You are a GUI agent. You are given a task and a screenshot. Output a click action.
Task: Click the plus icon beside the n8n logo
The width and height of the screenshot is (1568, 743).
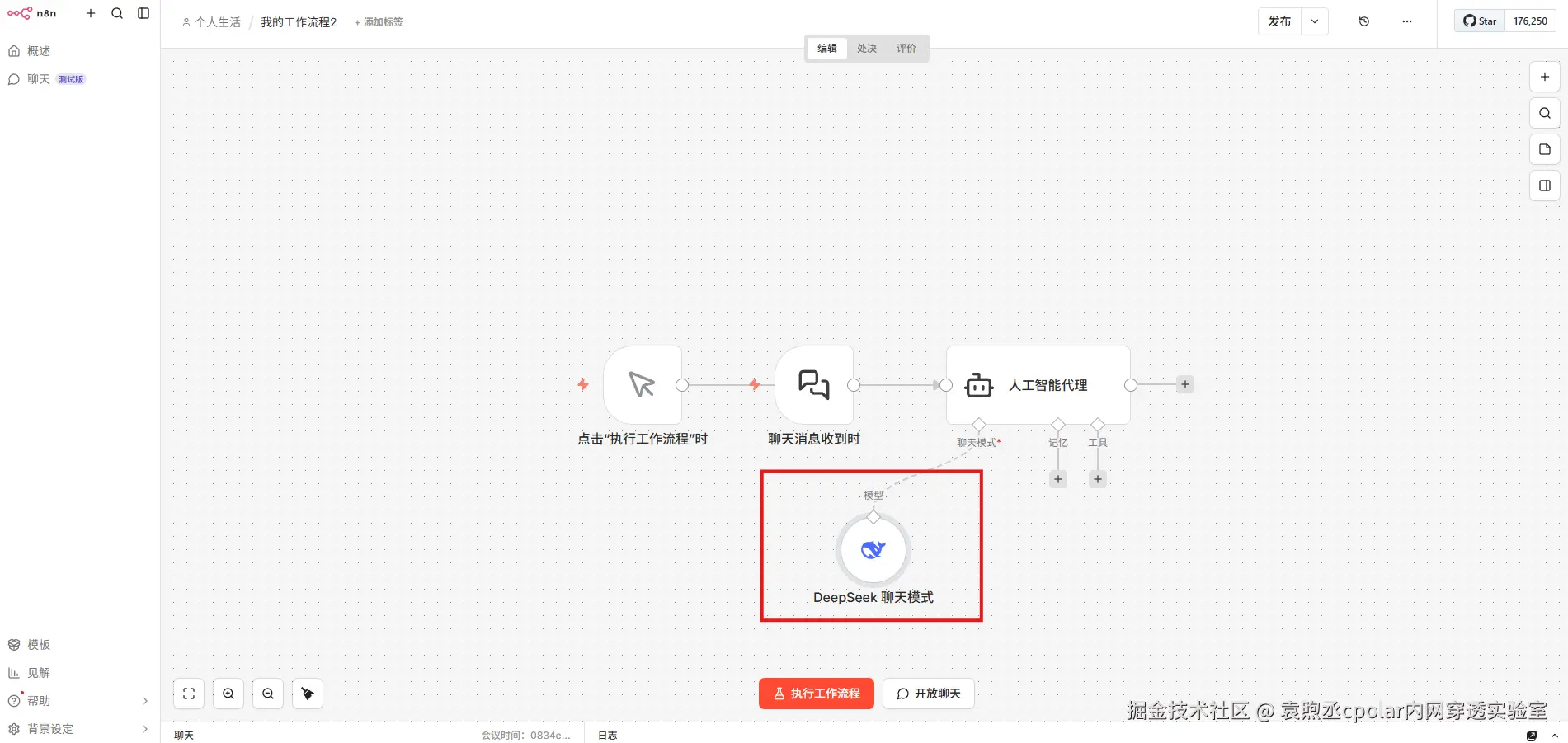click(91, 13)
